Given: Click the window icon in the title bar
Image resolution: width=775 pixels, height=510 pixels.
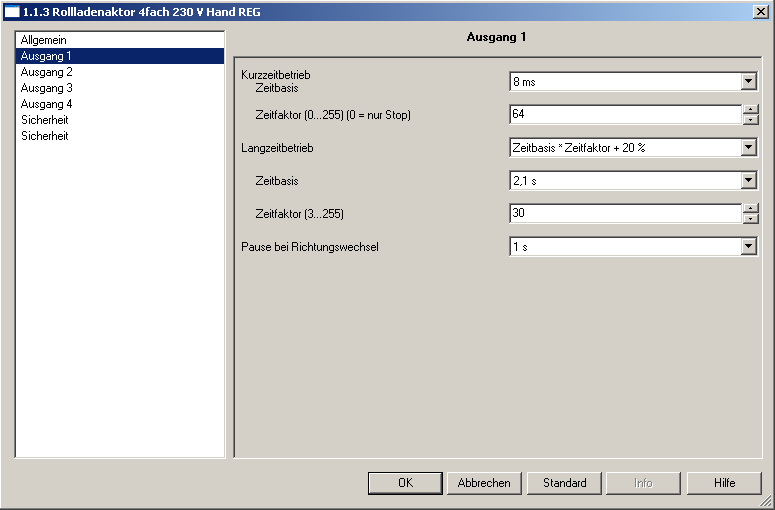Looking at the screenshot, I should [x=12, y=10].
